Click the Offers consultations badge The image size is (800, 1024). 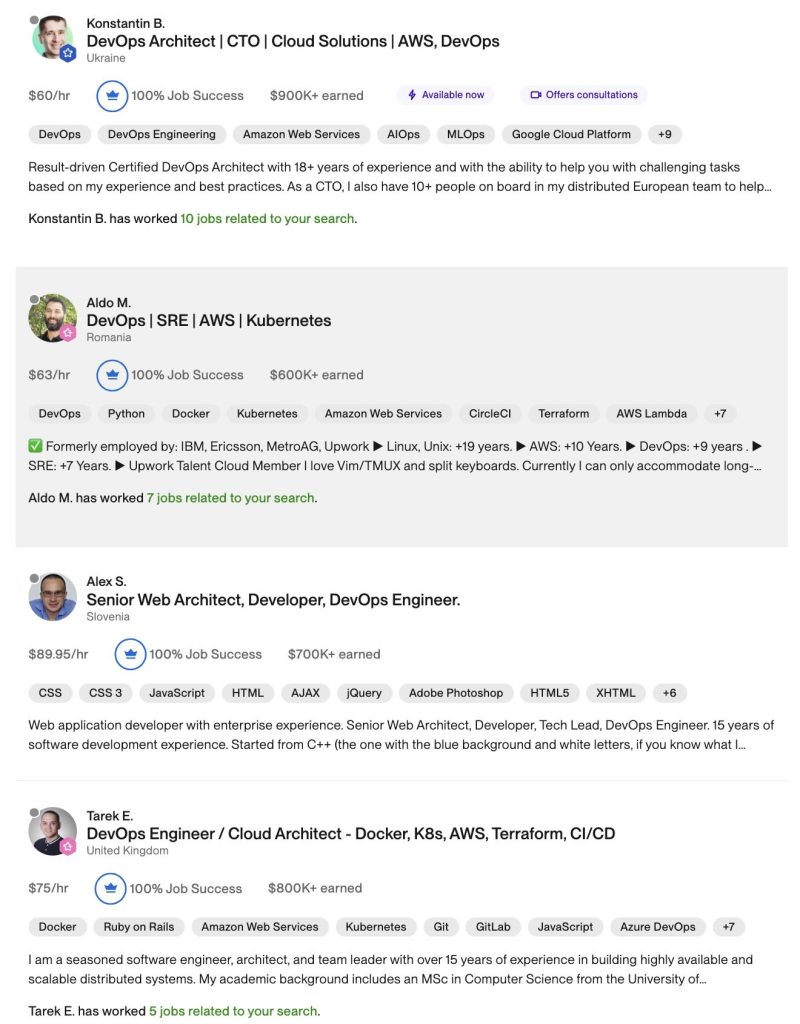[x=584, y=95]
